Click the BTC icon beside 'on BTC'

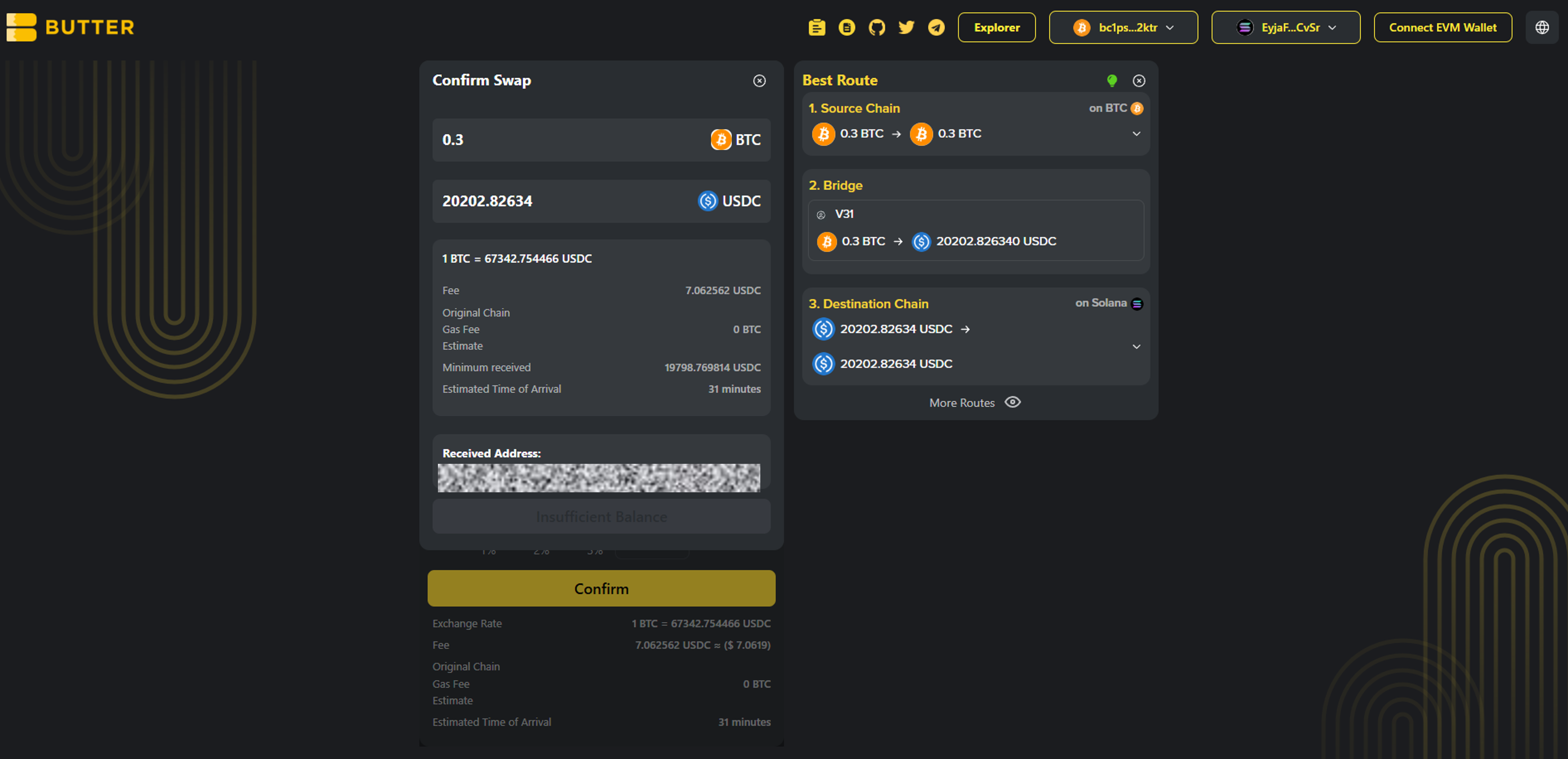click(1137, 108)
